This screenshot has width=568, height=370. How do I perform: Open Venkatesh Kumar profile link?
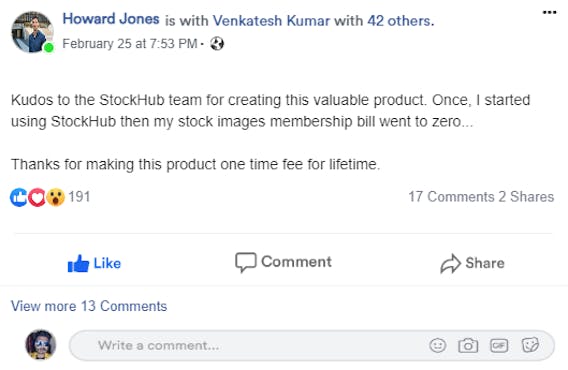271,21
